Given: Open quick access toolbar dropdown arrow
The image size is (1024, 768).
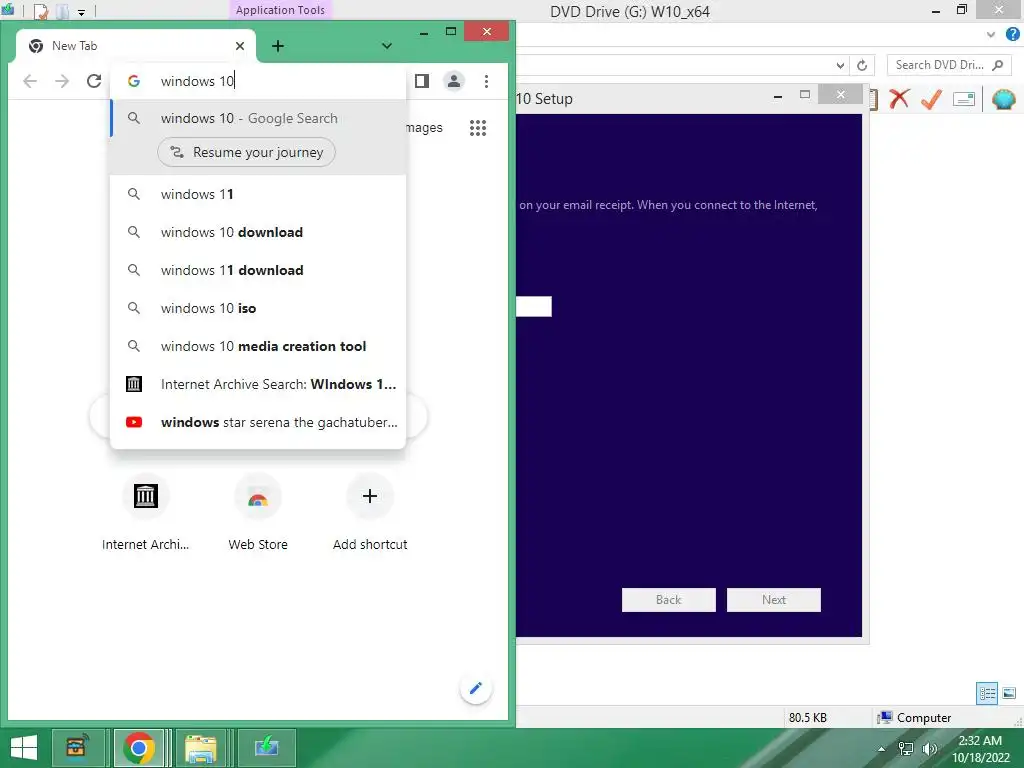Looking at the screenshot, I should 81,12.
